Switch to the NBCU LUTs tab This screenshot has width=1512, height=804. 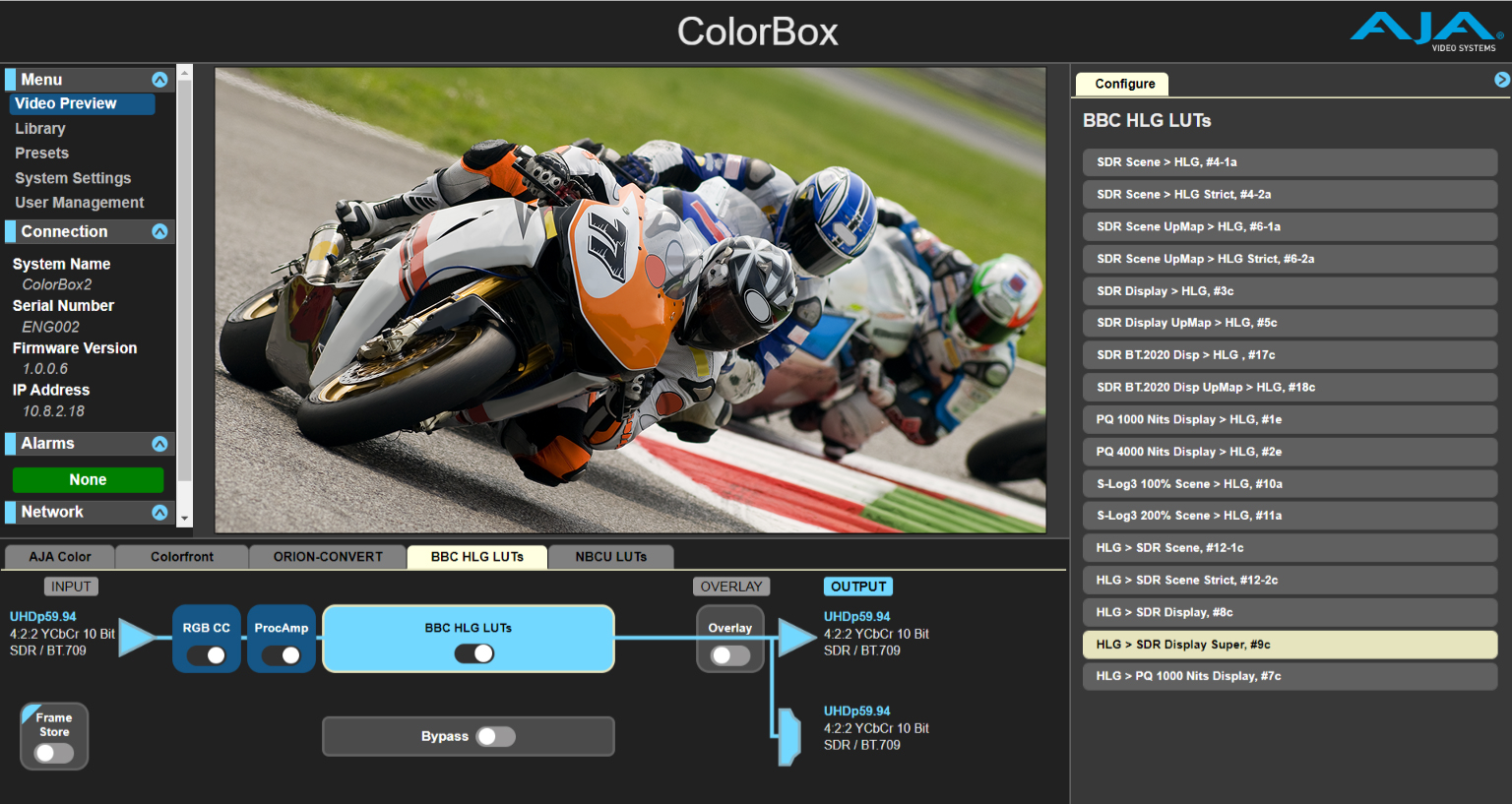click(x=610, y=556)
